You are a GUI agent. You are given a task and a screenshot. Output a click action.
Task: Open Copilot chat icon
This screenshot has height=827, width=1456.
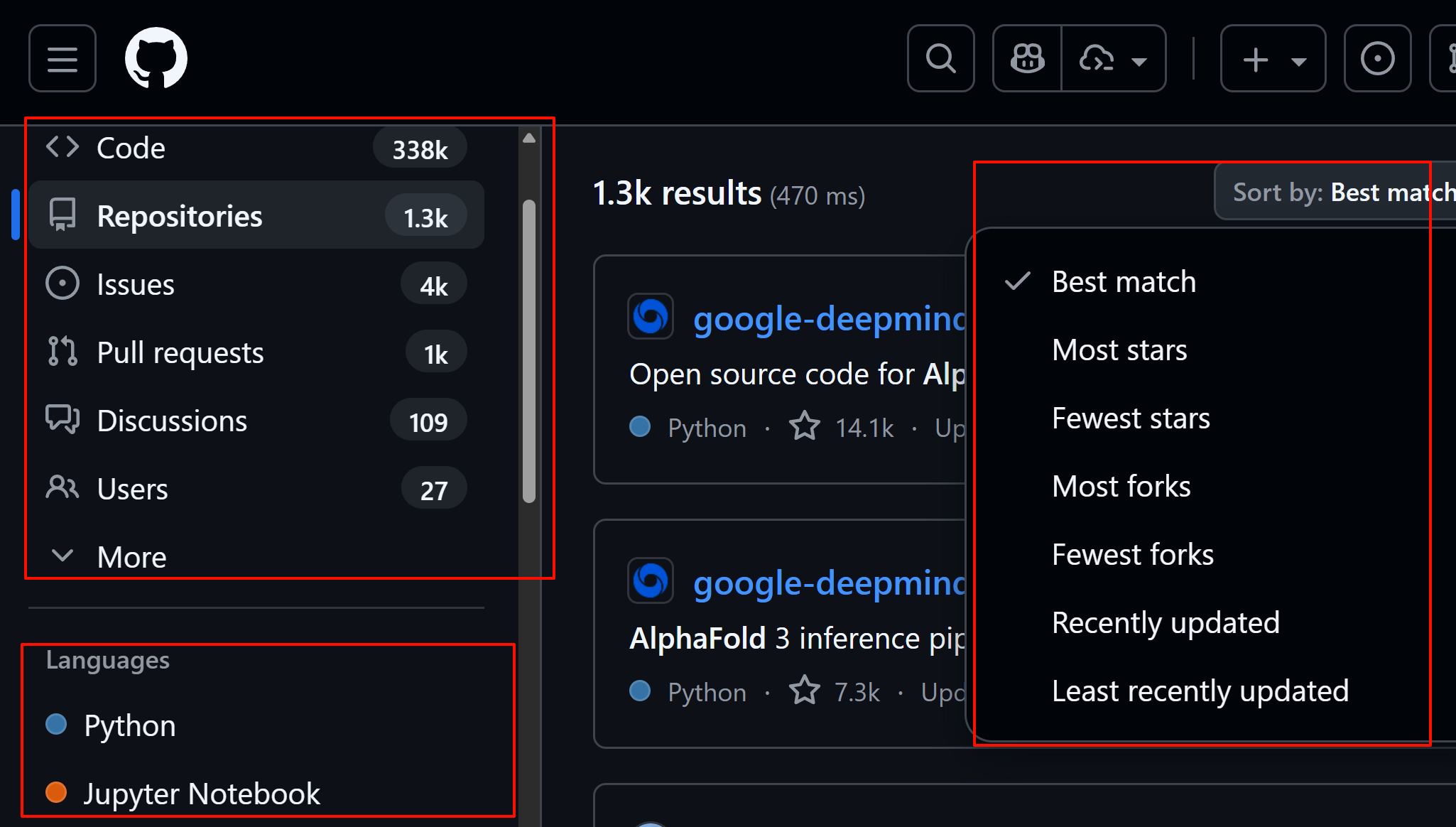(x=1027, y=59)
